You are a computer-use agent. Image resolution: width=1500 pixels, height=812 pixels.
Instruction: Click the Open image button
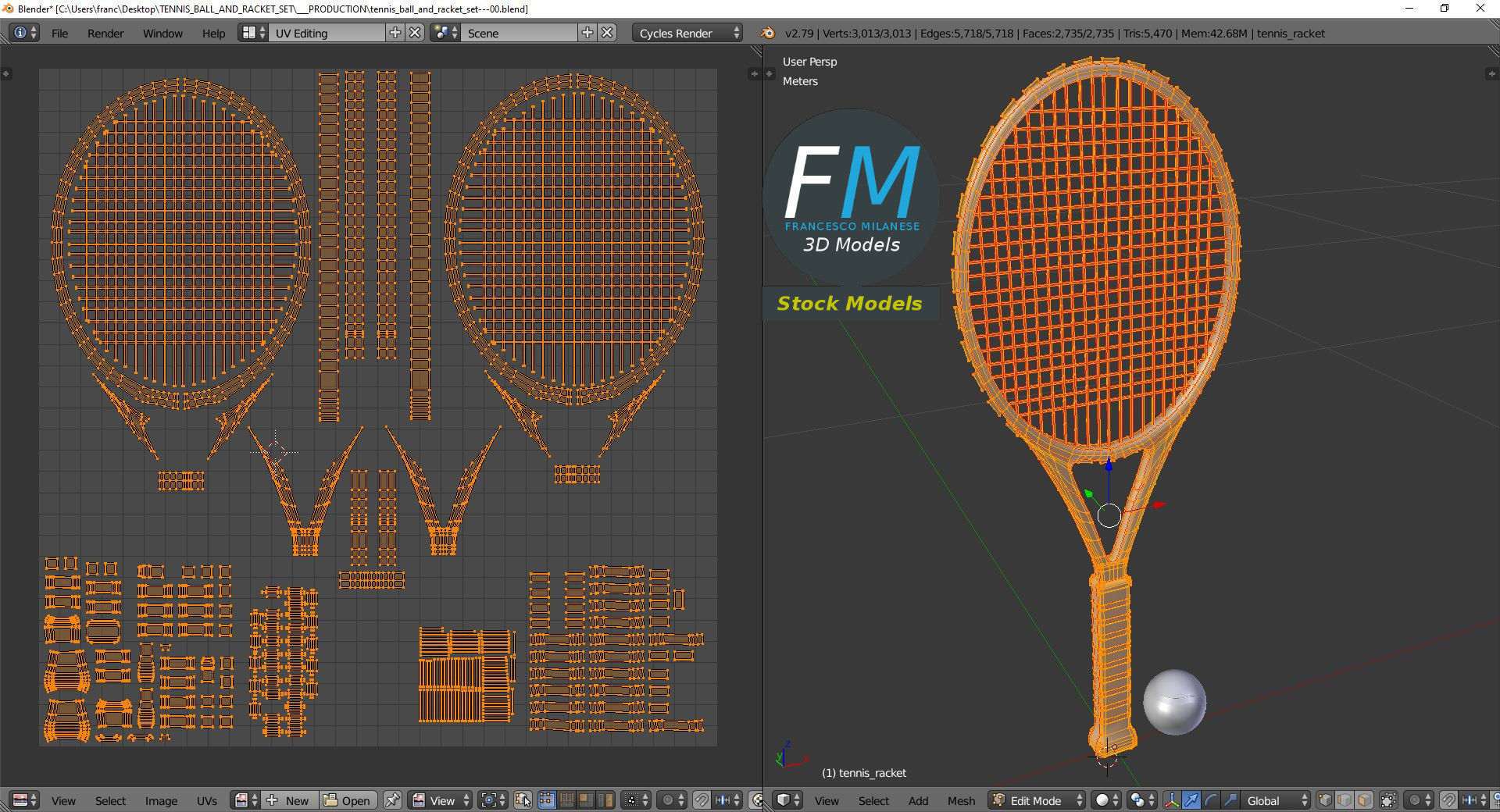click(348, 800)
